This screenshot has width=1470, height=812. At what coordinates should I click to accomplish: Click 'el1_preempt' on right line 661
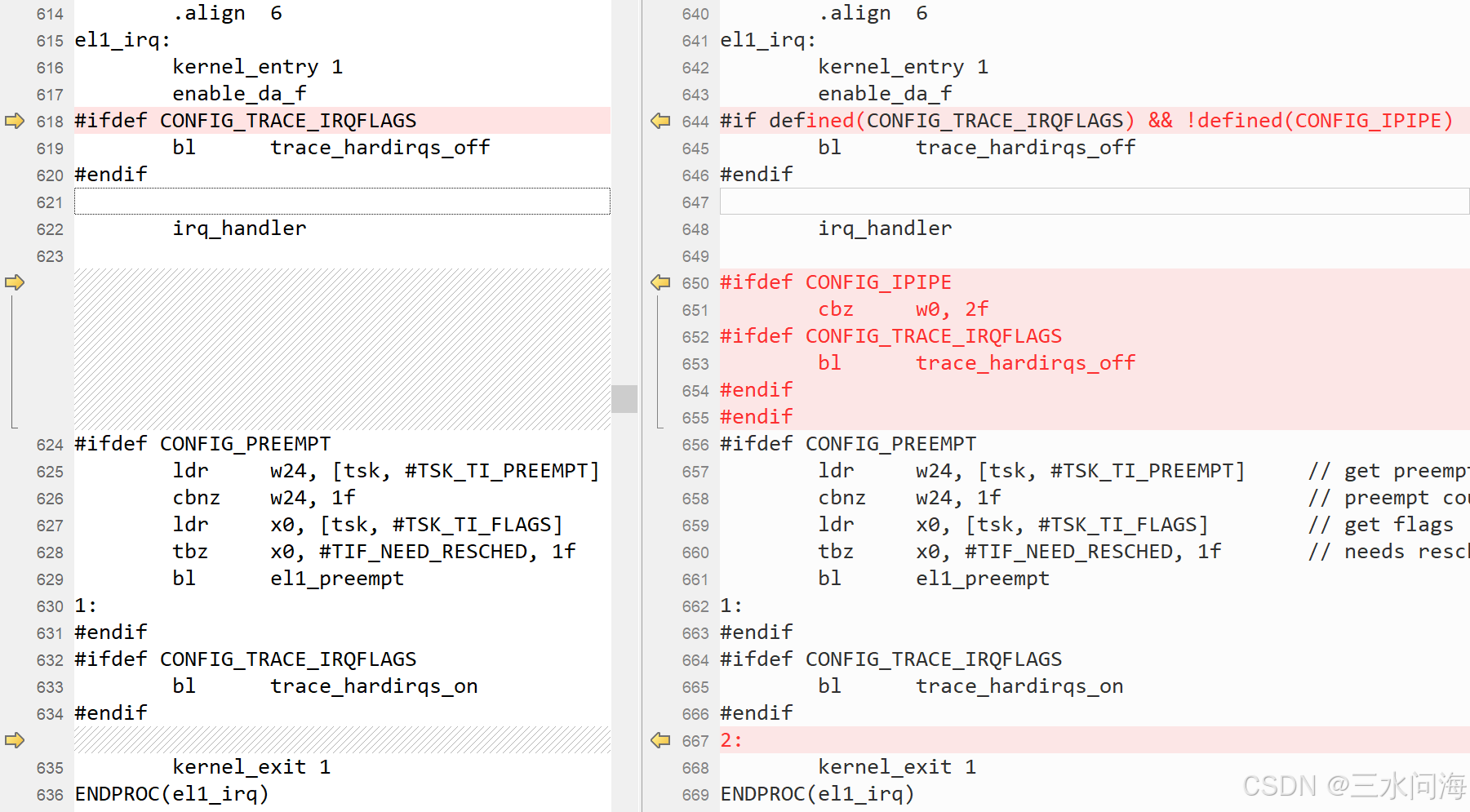(983, 579)
